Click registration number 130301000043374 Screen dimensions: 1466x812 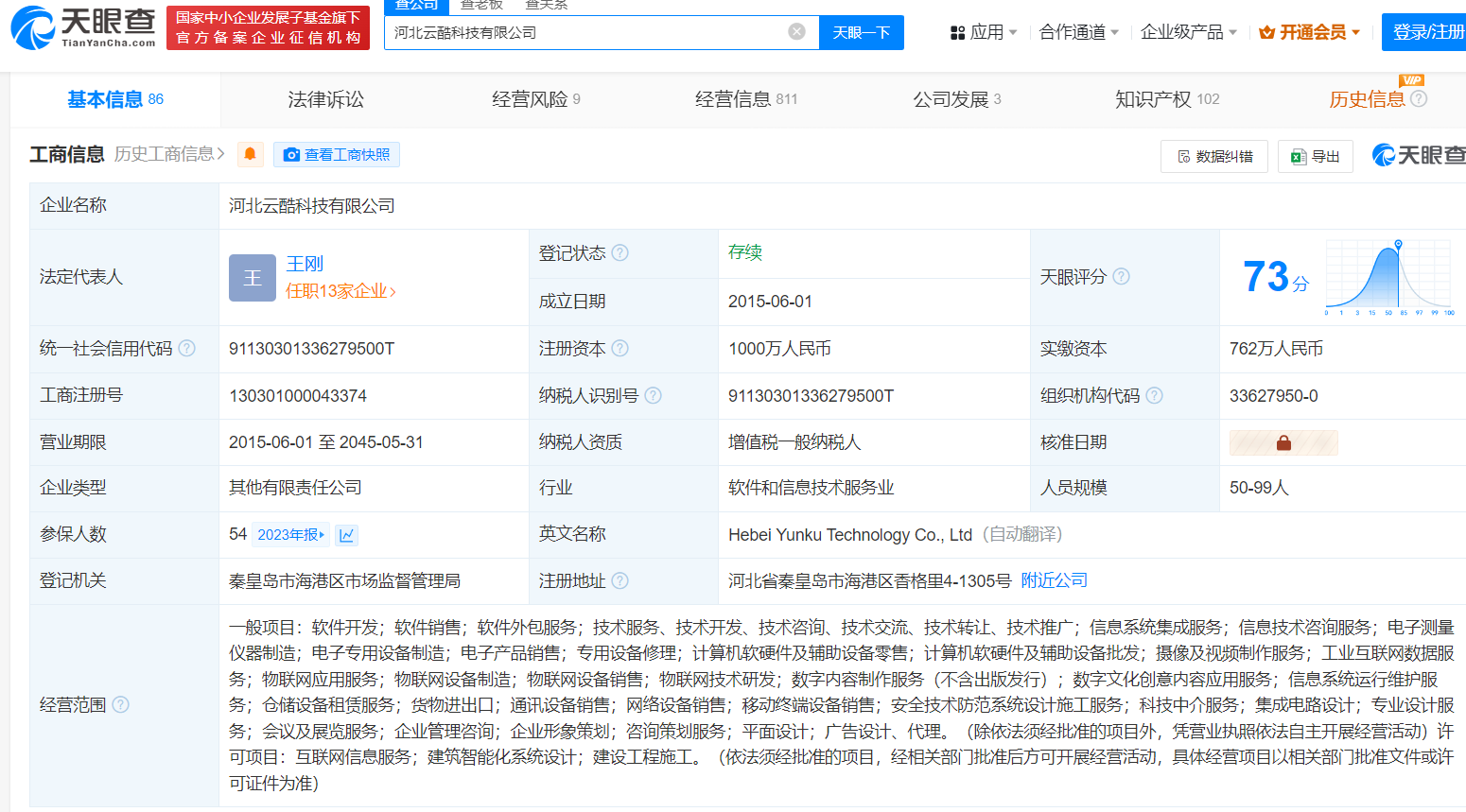tap(298, 396)
